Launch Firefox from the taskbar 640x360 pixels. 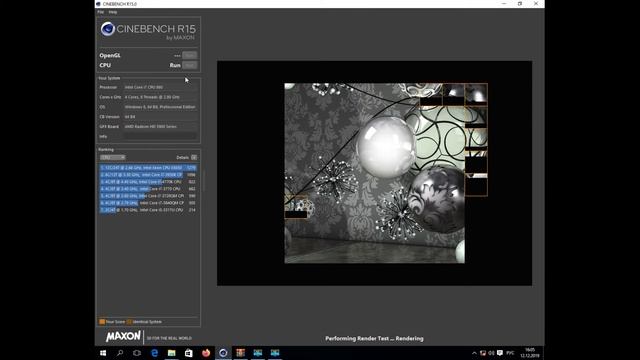(206, 353)
